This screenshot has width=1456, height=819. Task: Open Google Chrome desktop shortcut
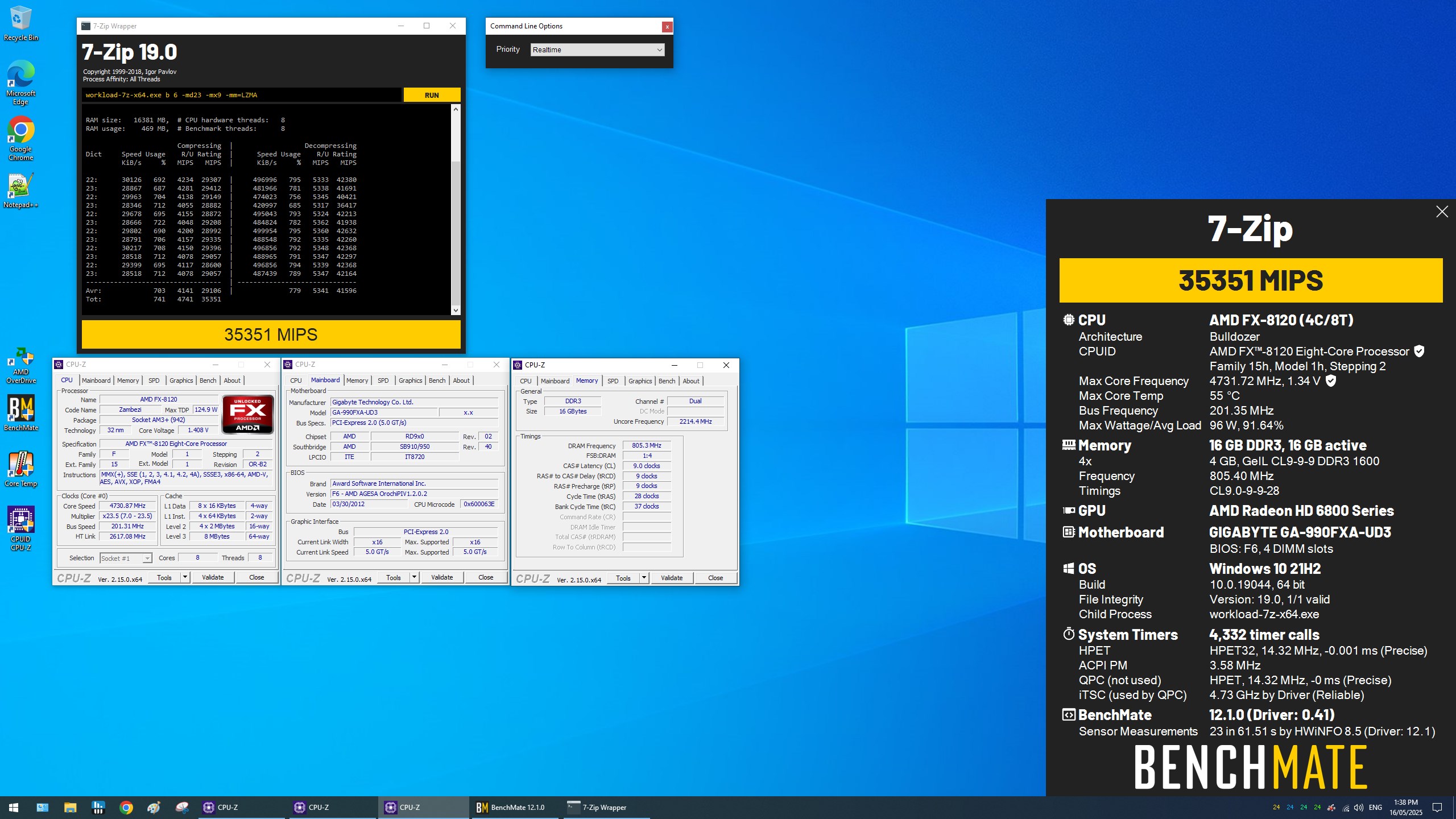coord(20,139)
